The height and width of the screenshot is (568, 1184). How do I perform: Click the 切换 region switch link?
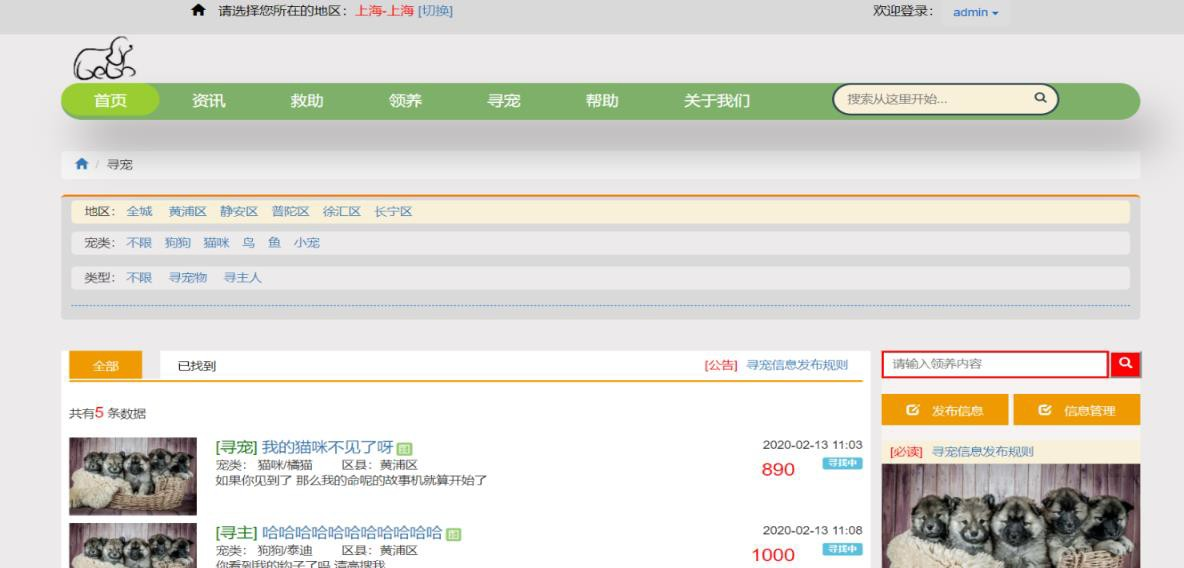click(435, 11)
